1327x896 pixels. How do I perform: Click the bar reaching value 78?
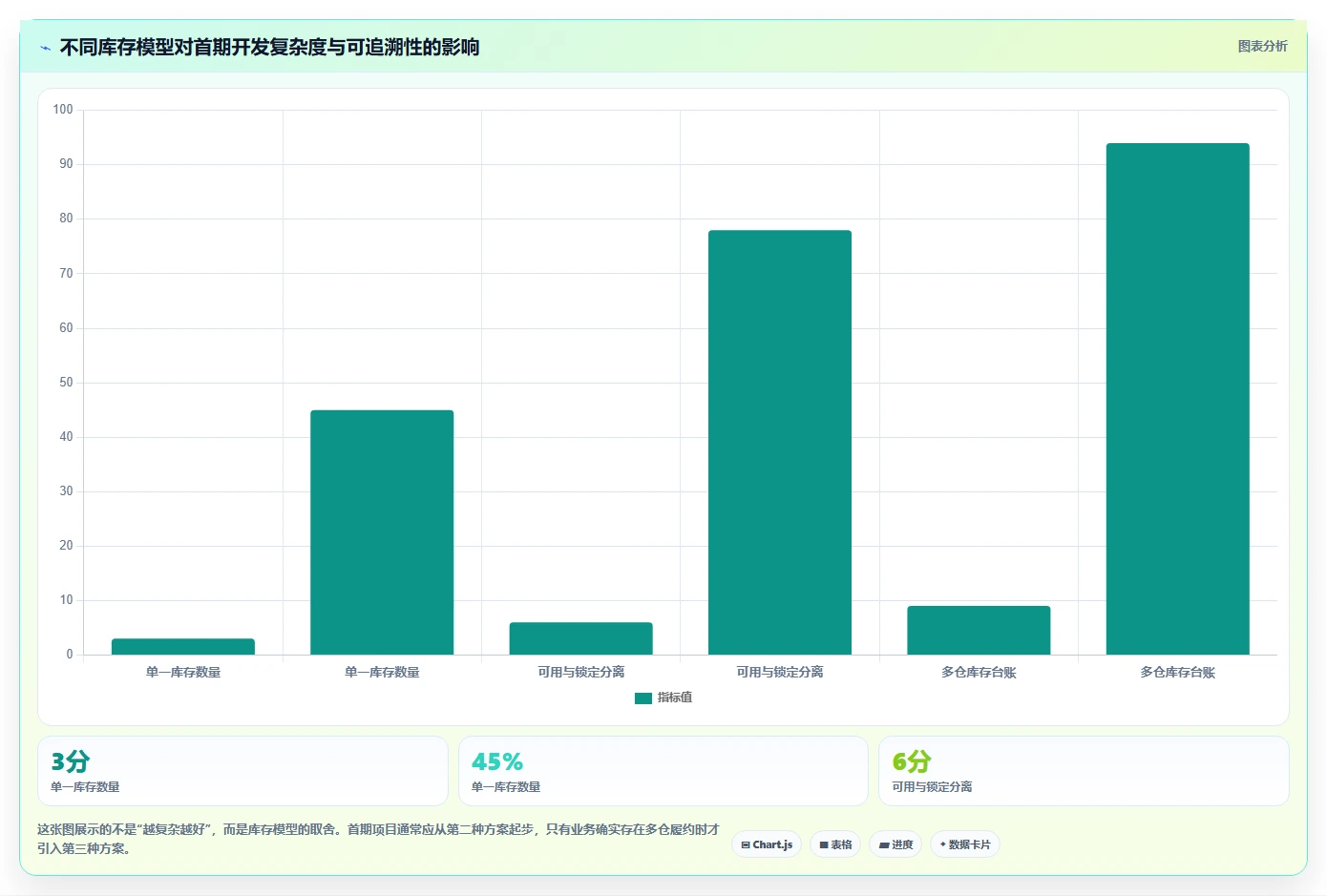click(x=780, y=443)
